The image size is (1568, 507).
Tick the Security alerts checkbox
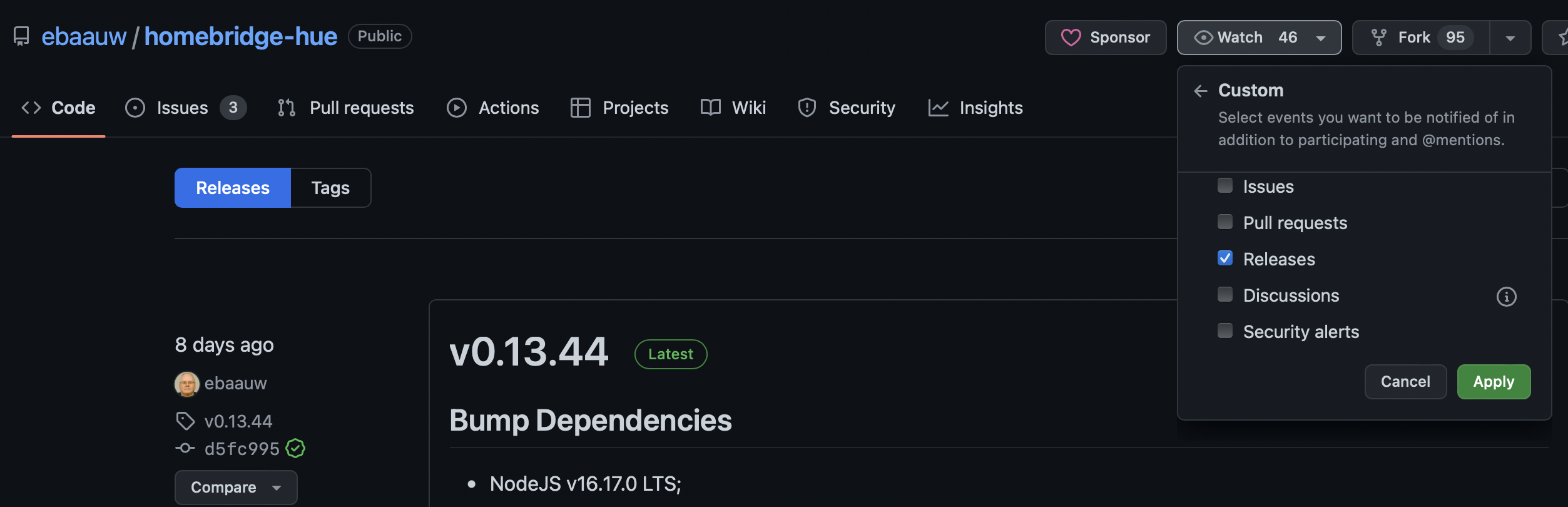click(x=1225, y=331)
